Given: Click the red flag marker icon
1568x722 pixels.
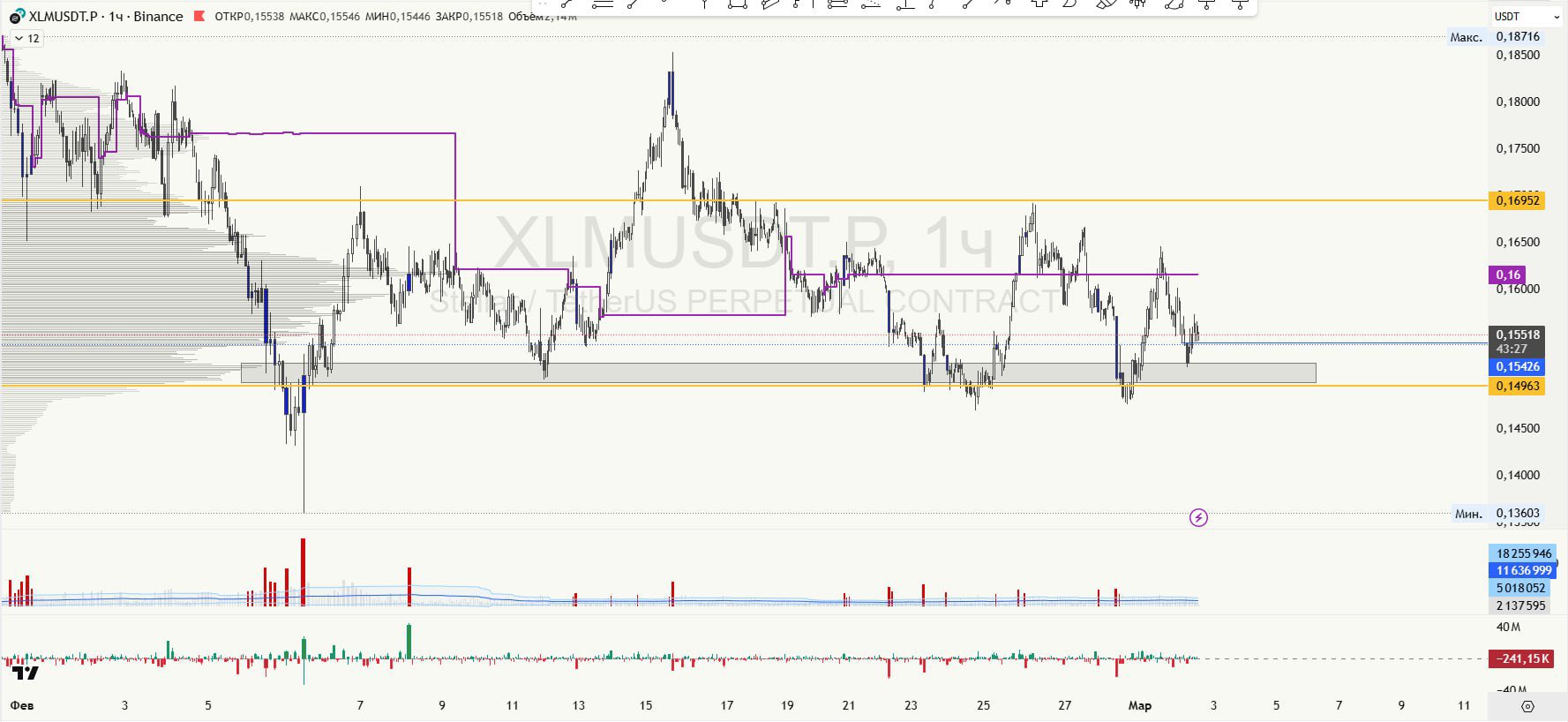Looking at the screenshot, I should (x=199, y=16).
